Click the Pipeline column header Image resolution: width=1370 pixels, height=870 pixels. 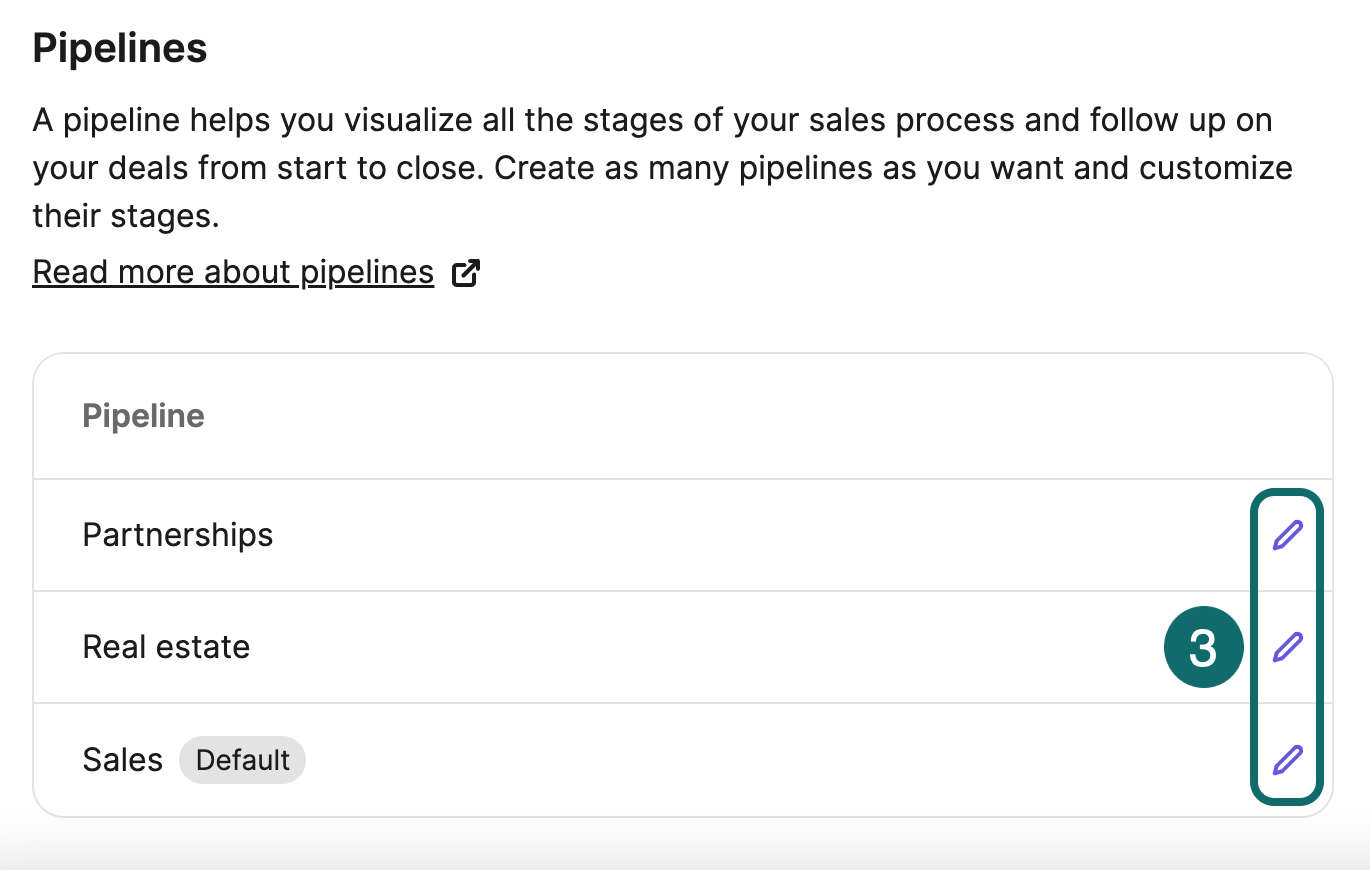point(143,415)
